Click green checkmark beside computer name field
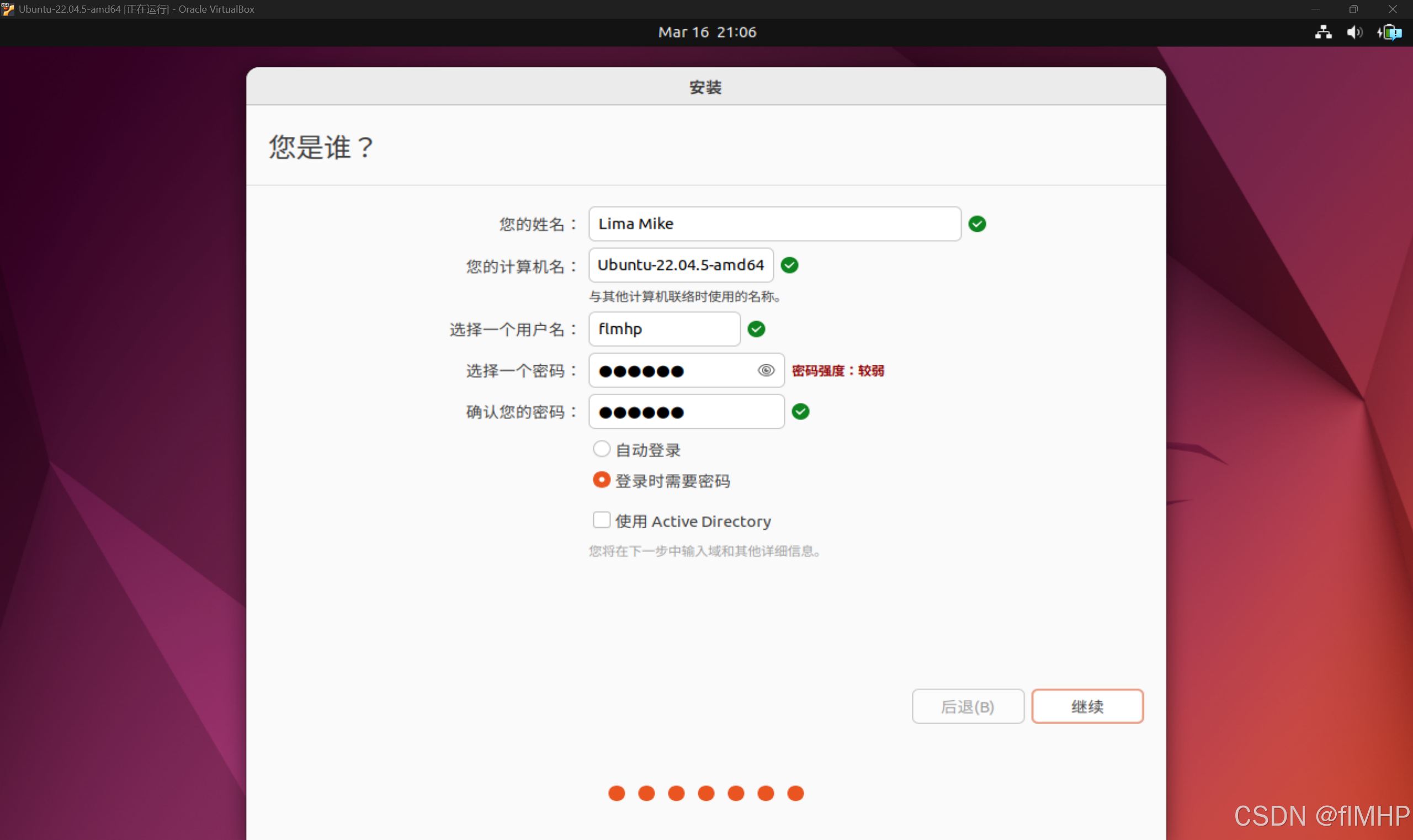Screen dimensions: 1413x840 coord(789,265)
